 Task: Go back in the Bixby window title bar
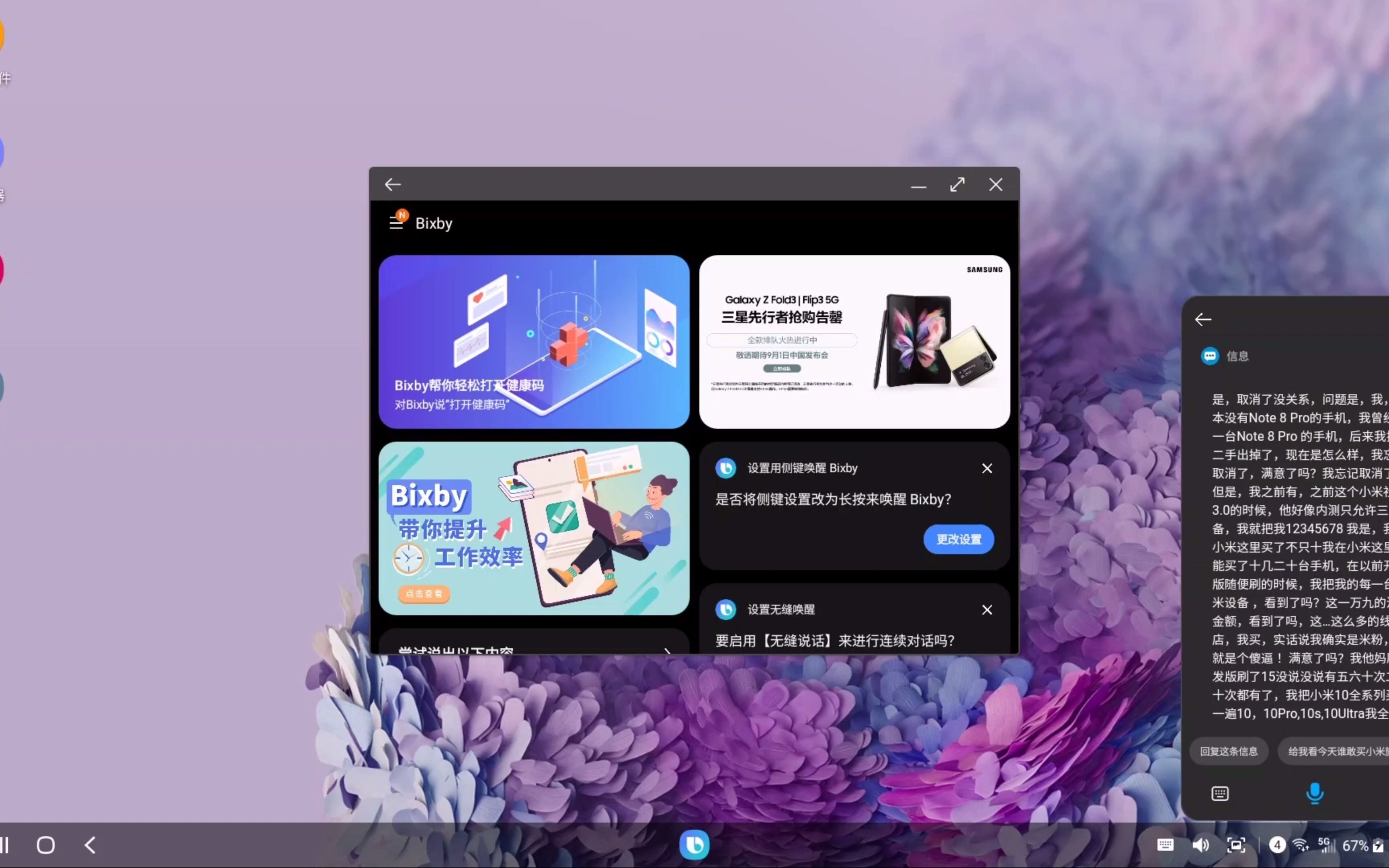[393, 184]
